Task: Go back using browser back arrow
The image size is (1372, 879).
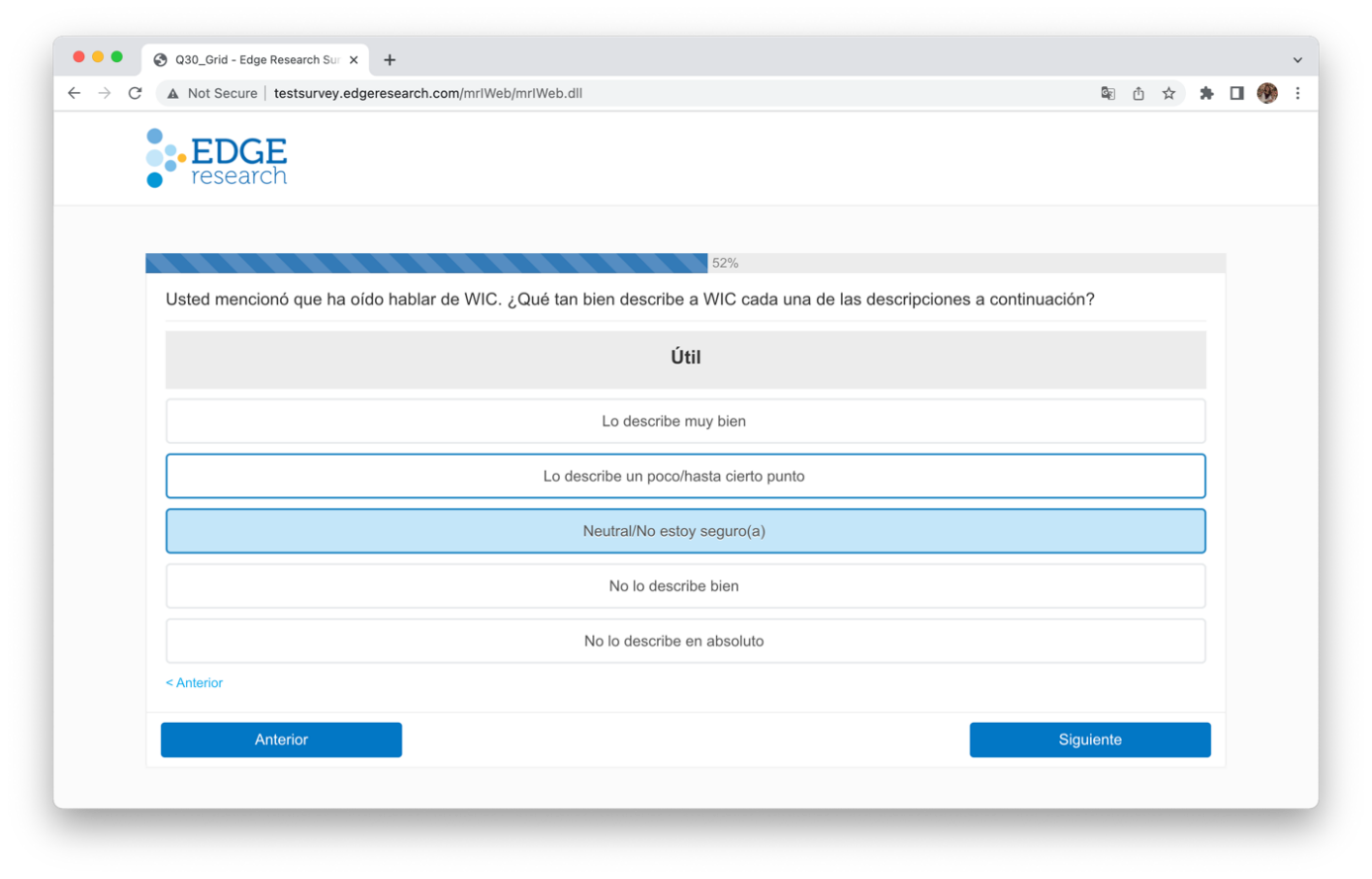Action: point(74,93)
